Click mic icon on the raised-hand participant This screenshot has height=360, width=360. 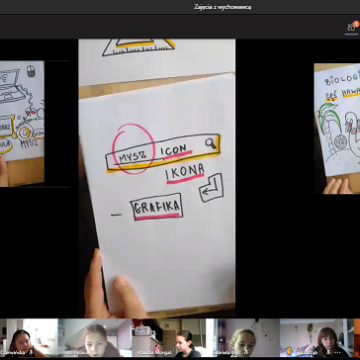click(328, 352)
